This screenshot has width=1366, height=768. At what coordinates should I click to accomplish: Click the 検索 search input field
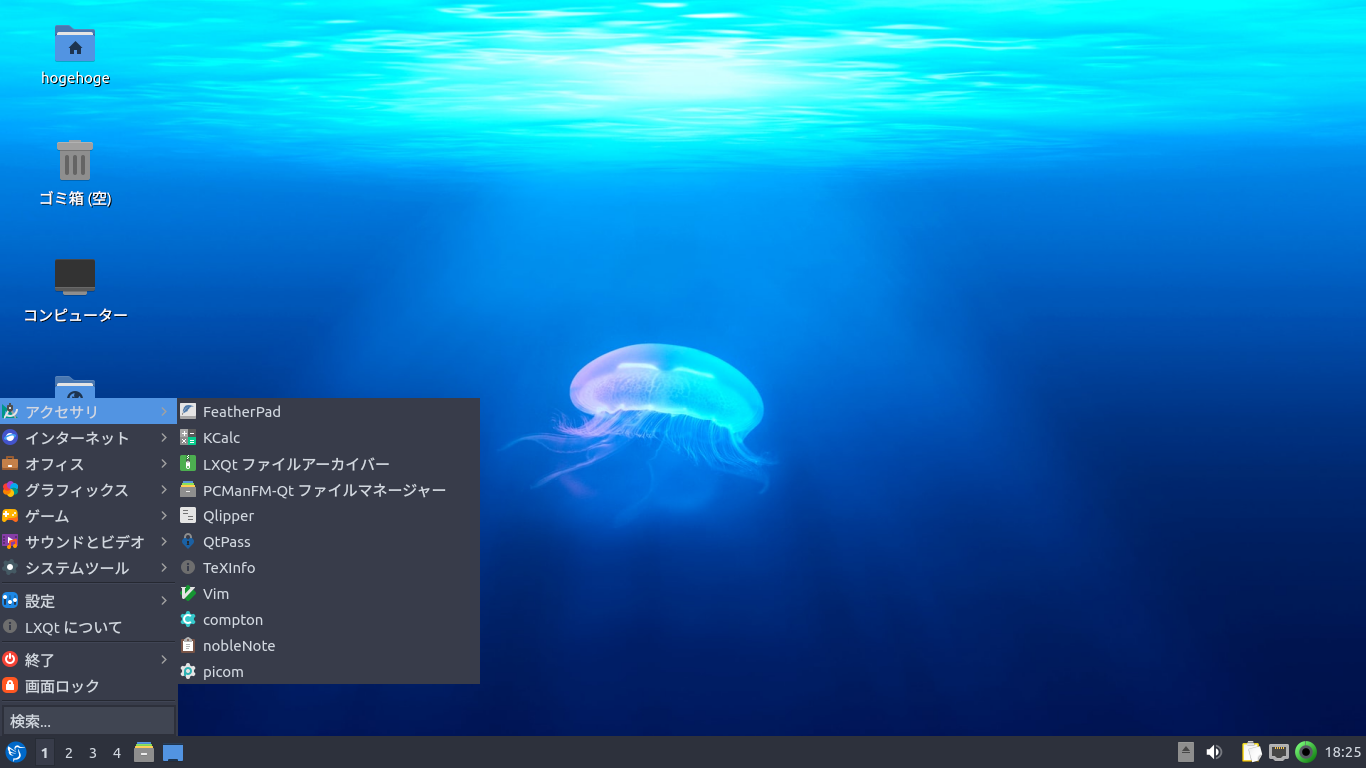(x=88, y=720)
